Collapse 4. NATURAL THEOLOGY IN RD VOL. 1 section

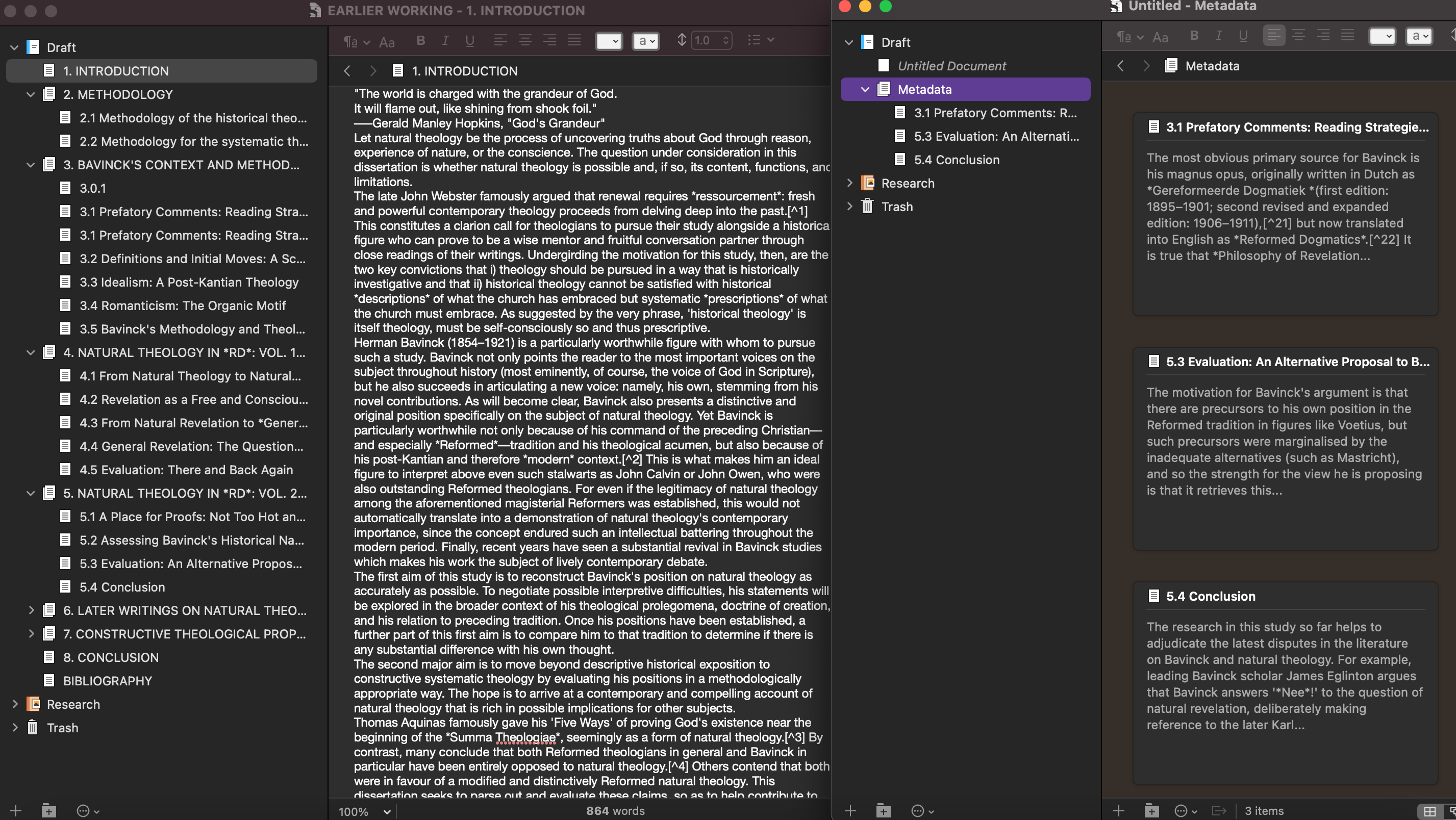point(31,353)
